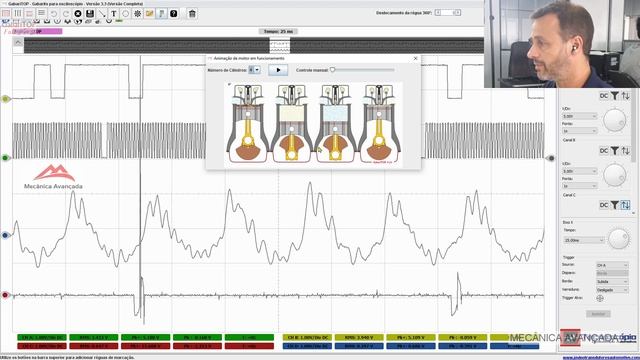Toggle invert arrows on first channel
Screen dimensions: 640x360
click(x=625, y=96)
